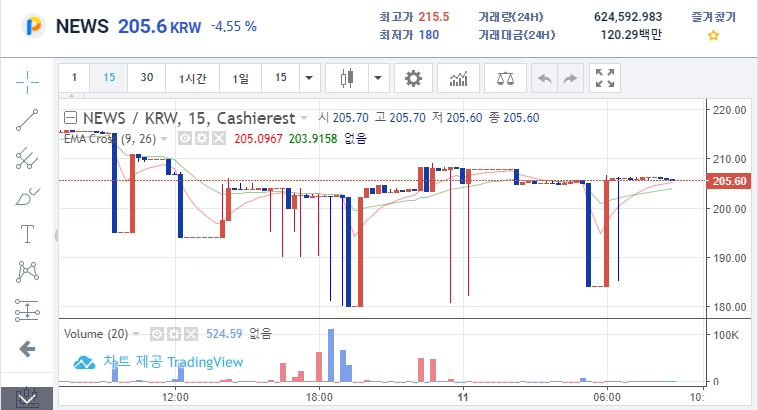Click the 거래량(24H) label
The width and height of the screenshot is (758, 410).
[511, 17]
